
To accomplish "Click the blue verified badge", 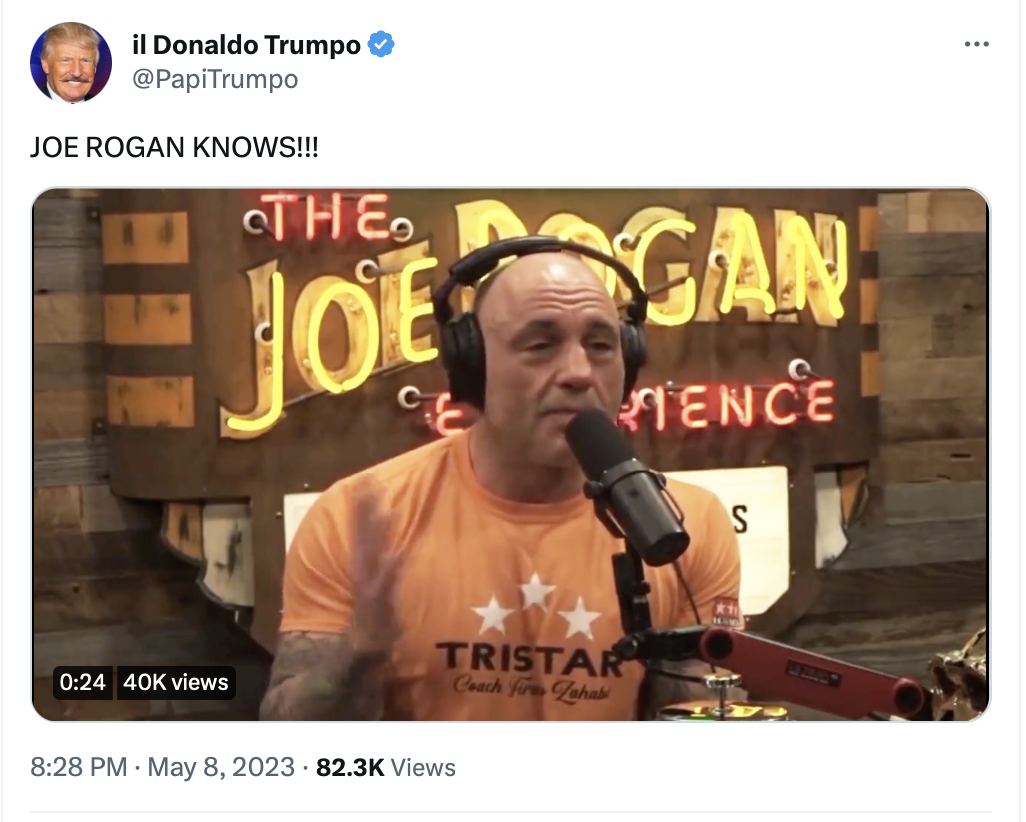I will click(381, 45).
